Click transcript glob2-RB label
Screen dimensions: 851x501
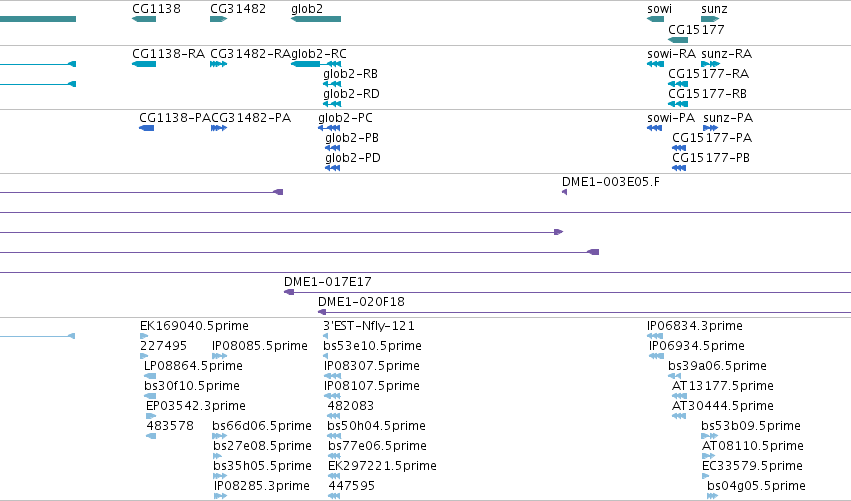(x=350, y=74)
